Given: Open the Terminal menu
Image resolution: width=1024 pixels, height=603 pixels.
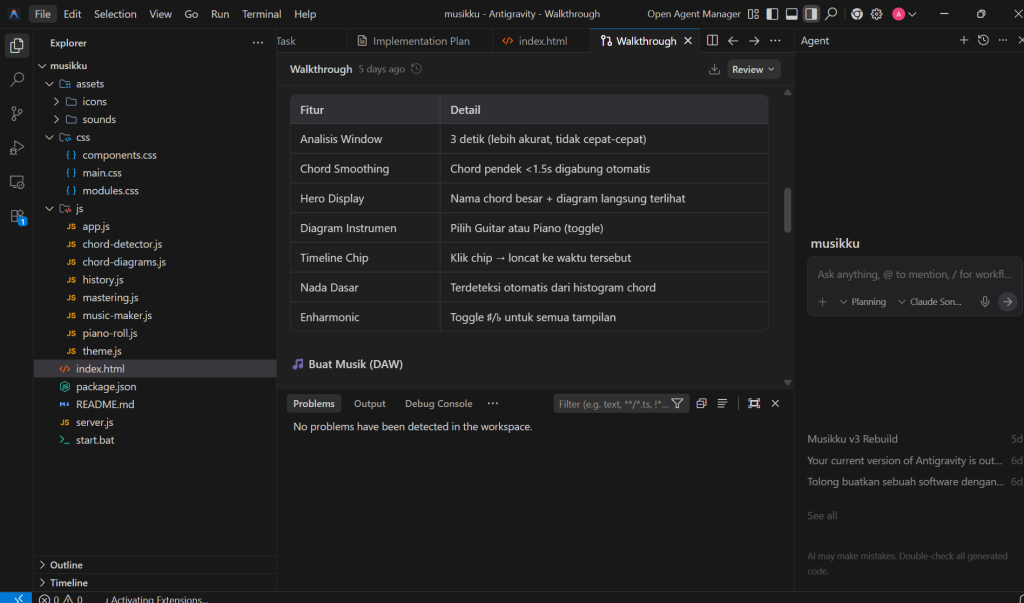Looking at the screenshot, I should click(x=261, y=14).
